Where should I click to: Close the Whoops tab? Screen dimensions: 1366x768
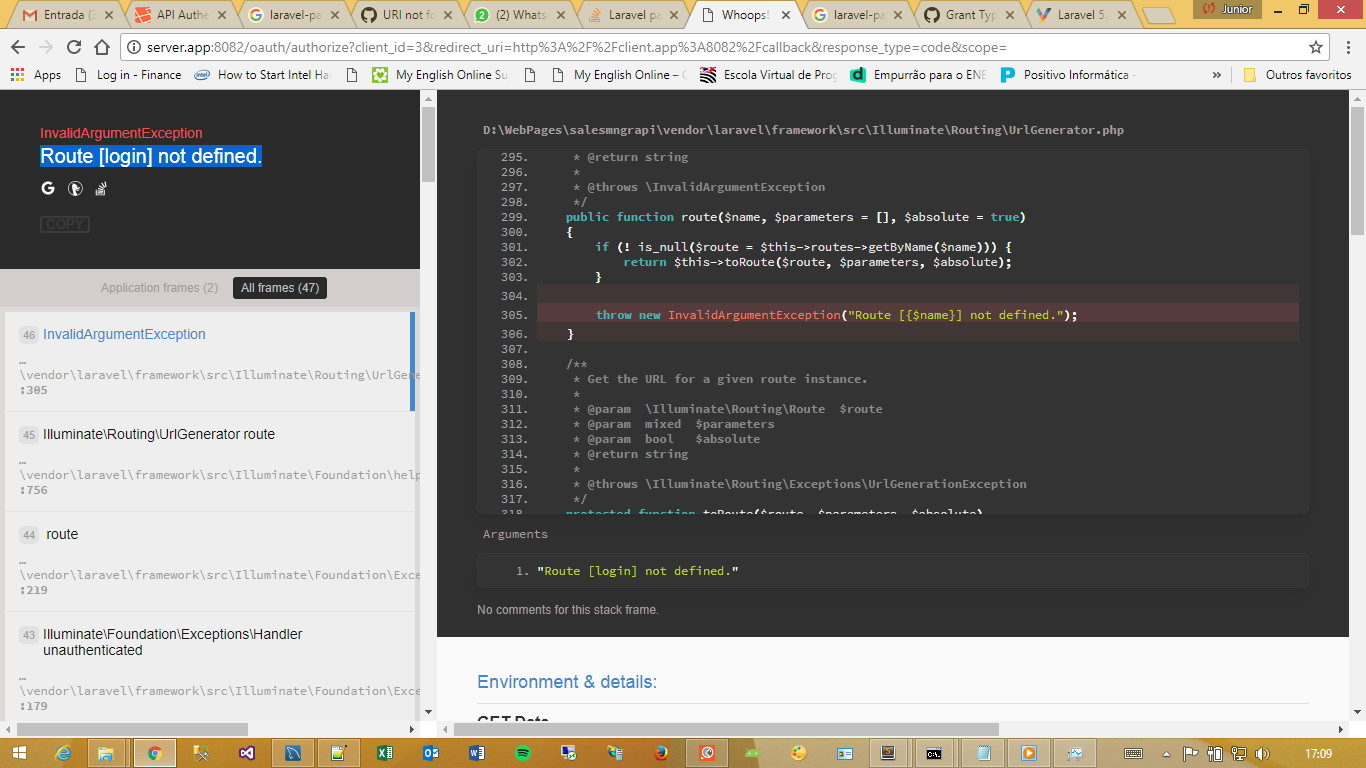(x=784, y=15)
